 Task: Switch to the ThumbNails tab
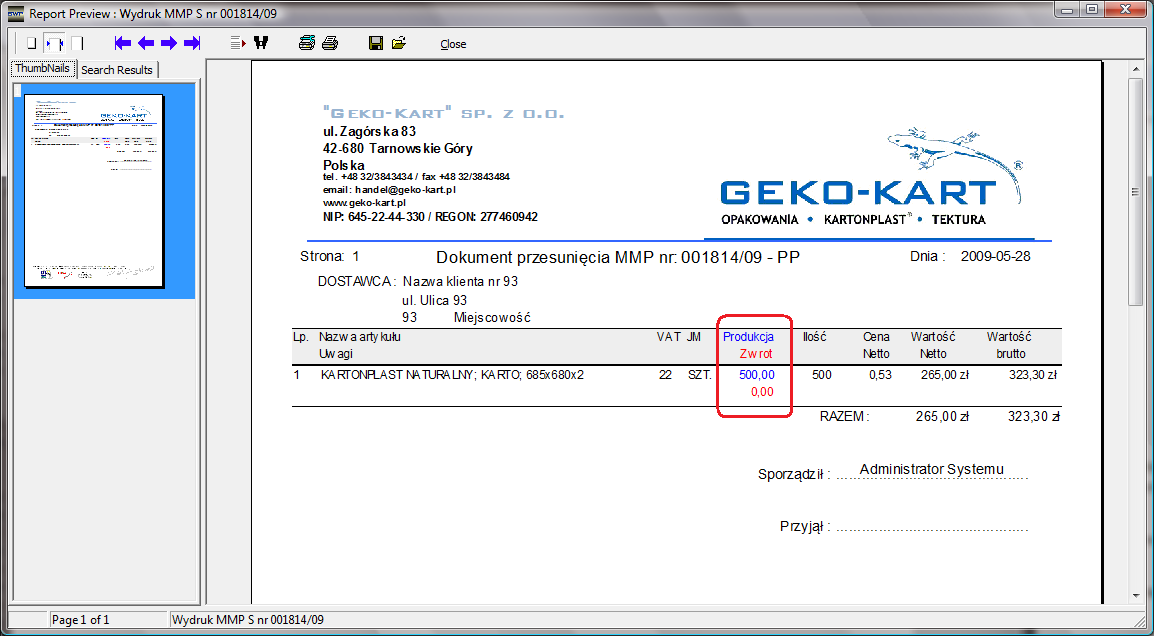(42, 69)
